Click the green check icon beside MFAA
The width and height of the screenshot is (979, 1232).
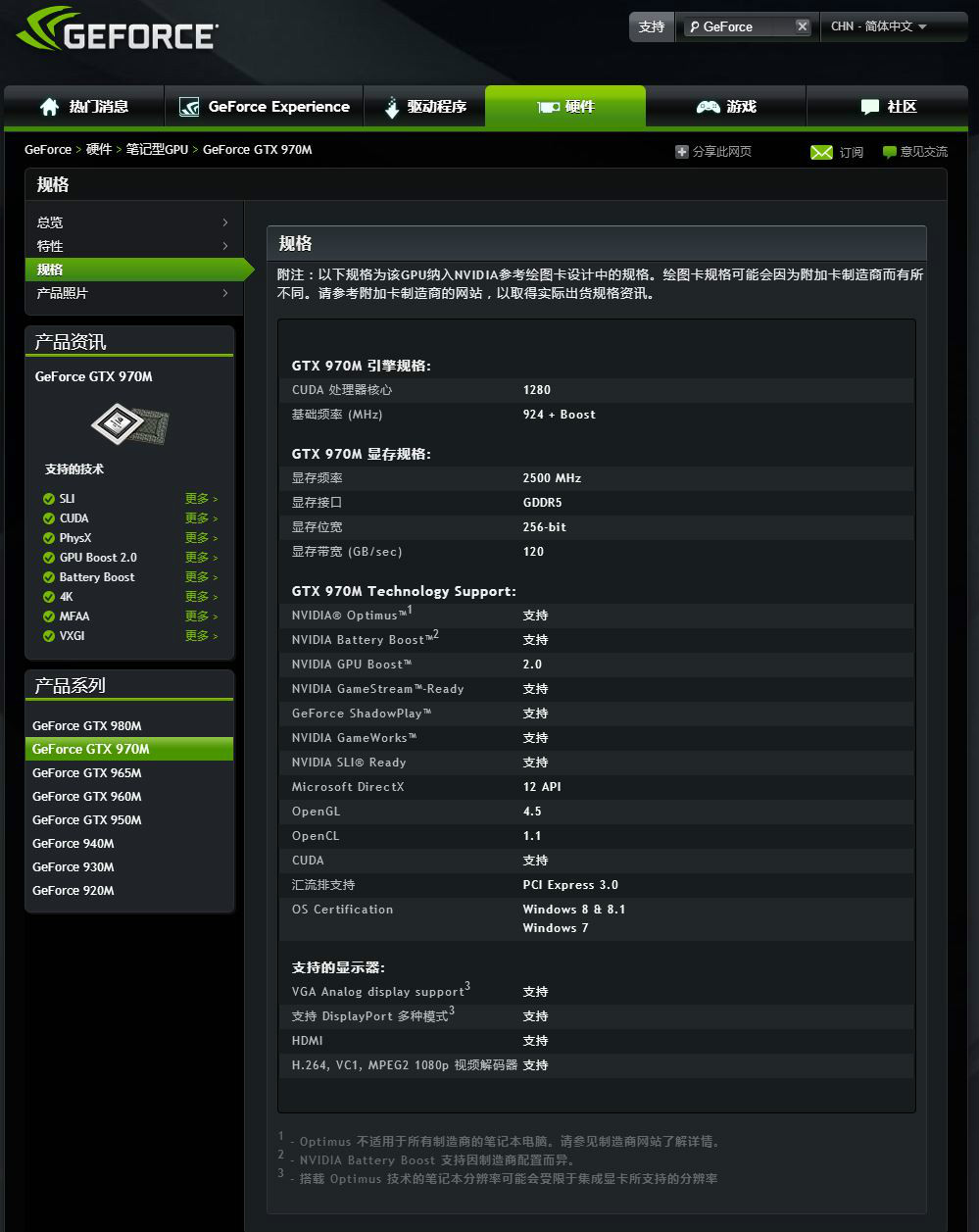[49, 616]
